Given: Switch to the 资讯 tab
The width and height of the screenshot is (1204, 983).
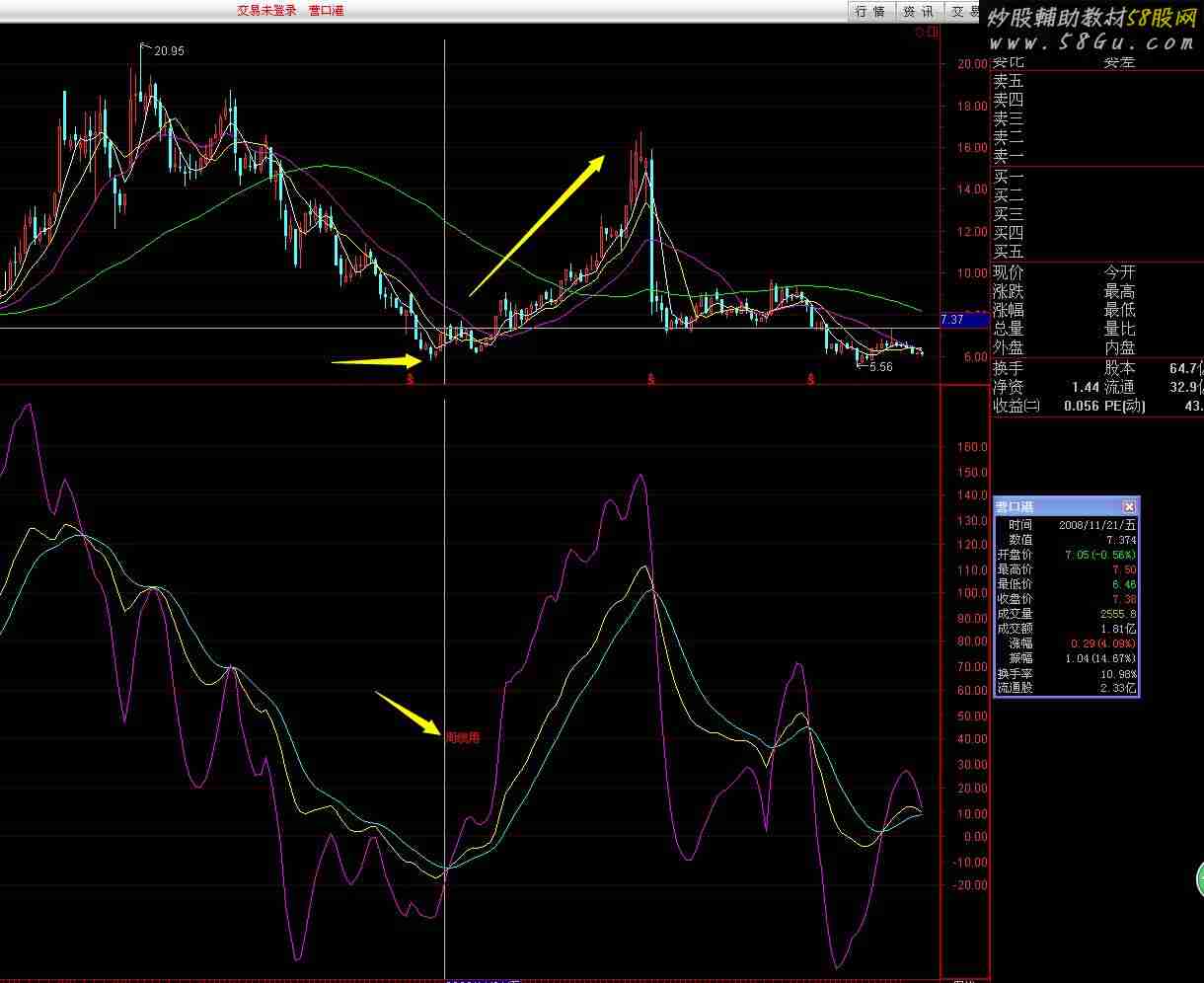Looking at the screenshot, I should pyautogui.click(x=919, y=12).
